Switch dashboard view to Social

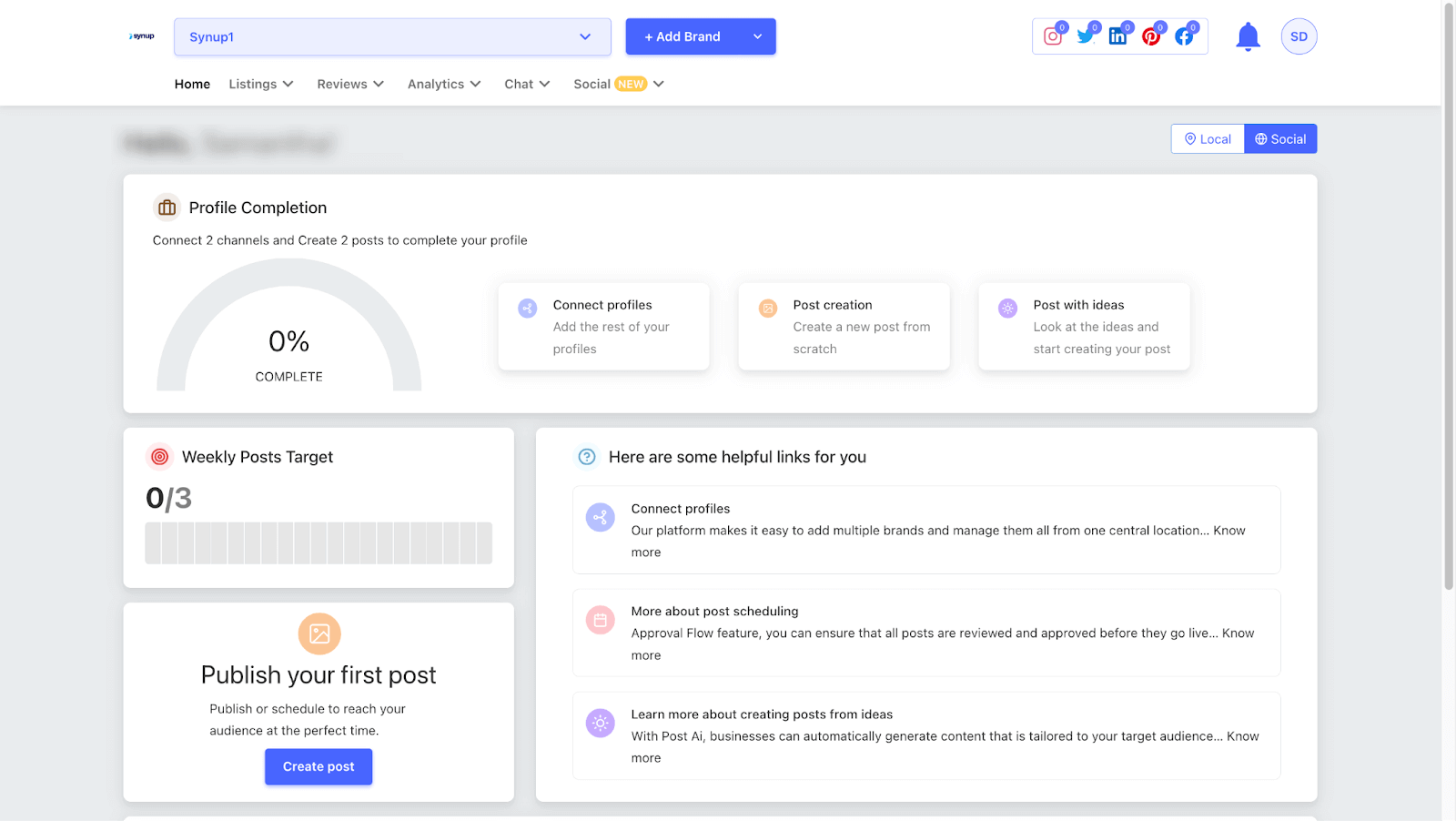point(1280,138)
